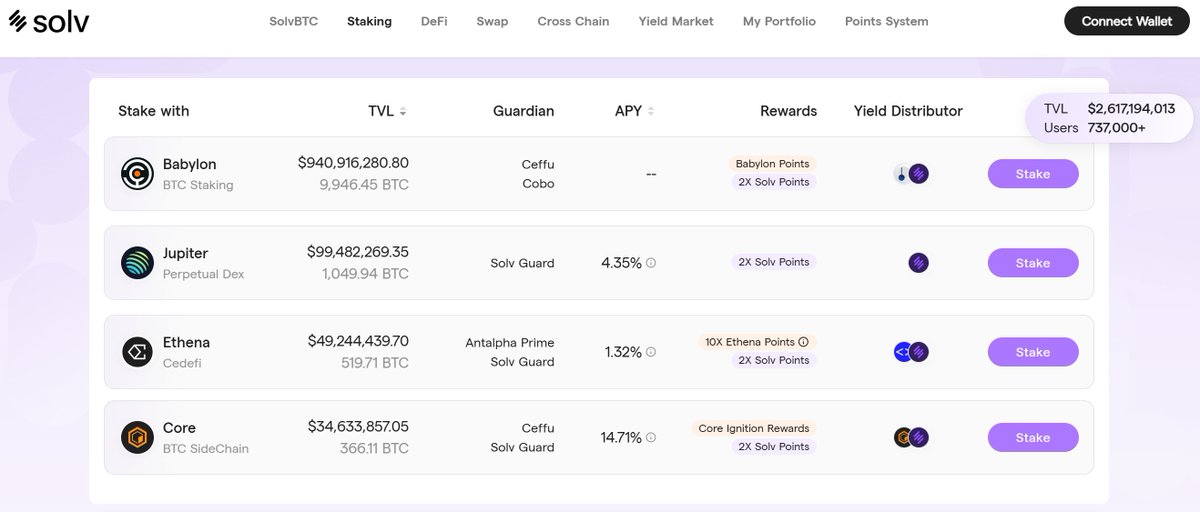Click the info icon on 10X Ethena Points

803,342
